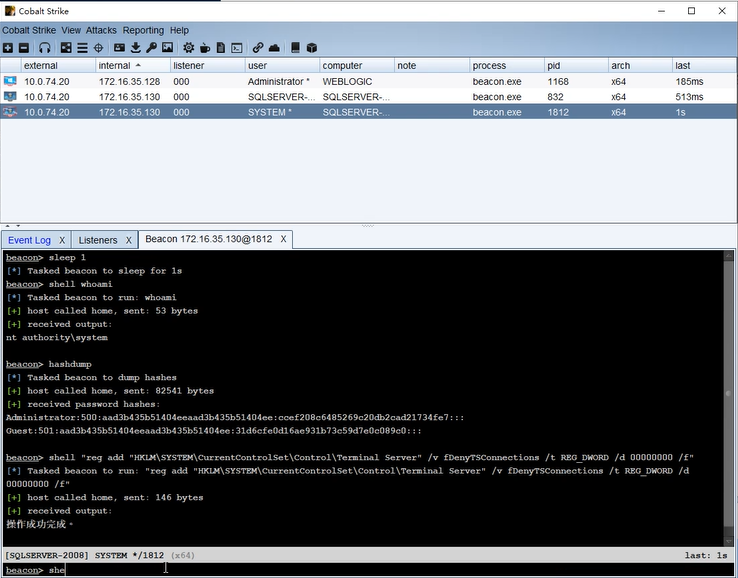738x578 pixels.
Task: Open screenshots view picture icon
Action: [x=167, y=48]
